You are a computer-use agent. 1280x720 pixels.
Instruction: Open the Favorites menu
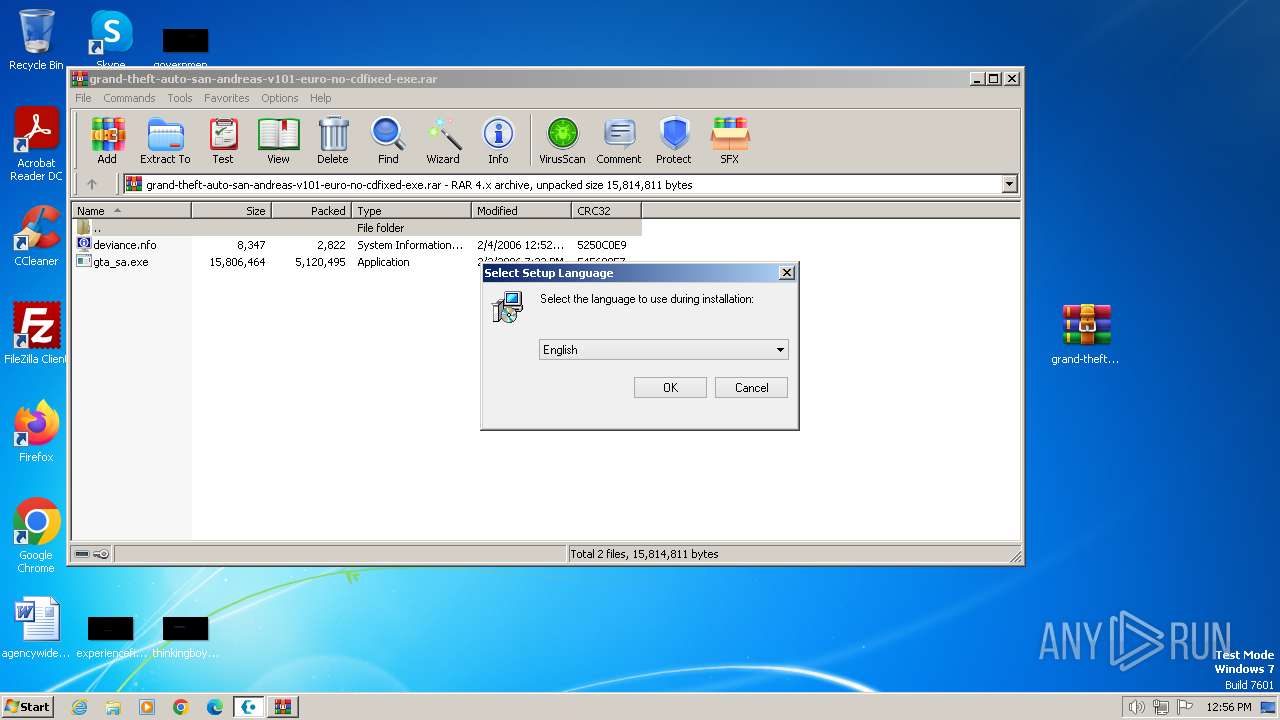tap(227, 98)
